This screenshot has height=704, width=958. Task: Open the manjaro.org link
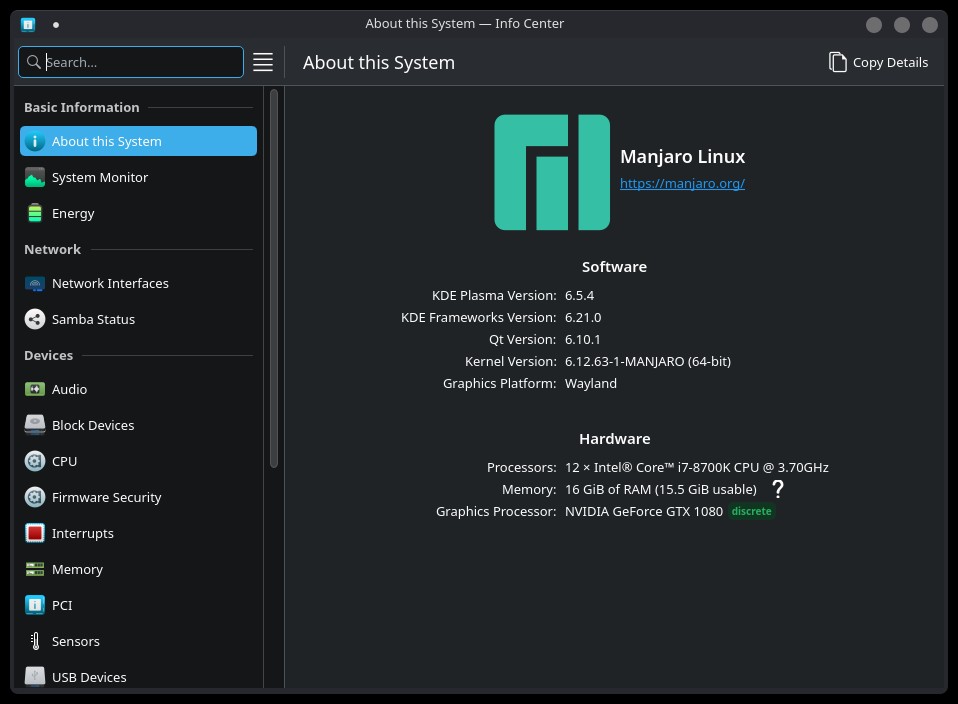[682, 183]
